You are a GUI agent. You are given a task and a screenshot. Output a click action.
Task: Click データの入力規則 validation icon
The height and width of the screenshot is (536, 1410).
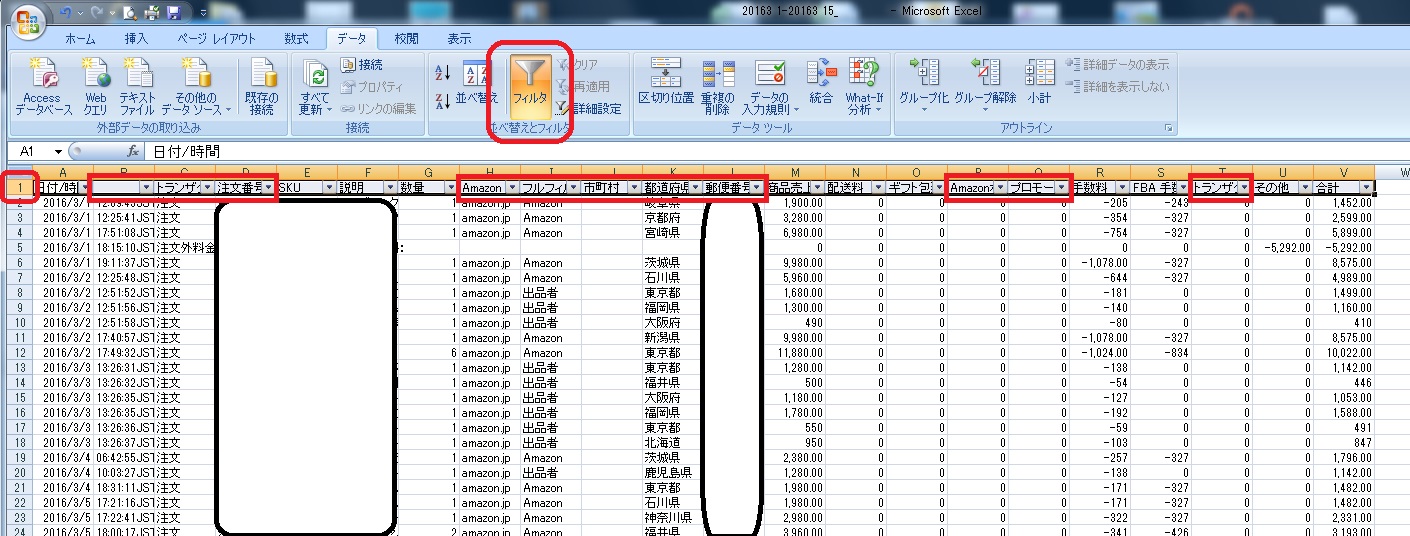(x=770, y=74)
